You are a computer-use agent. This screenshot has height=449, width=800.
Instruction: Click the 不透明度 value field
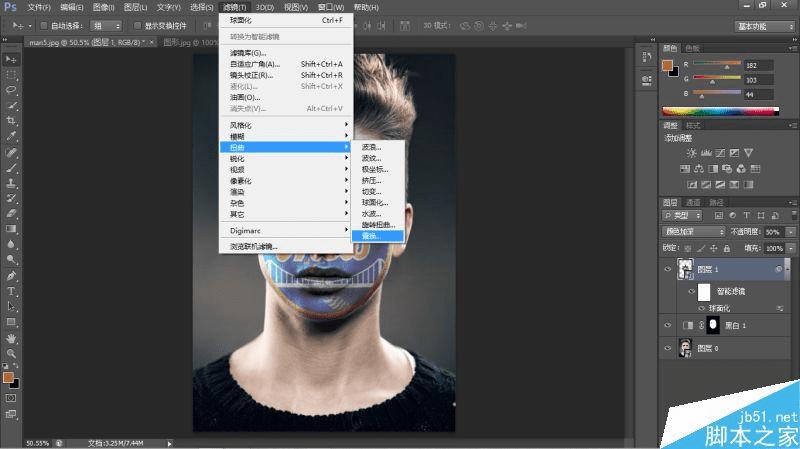point(774,232)
